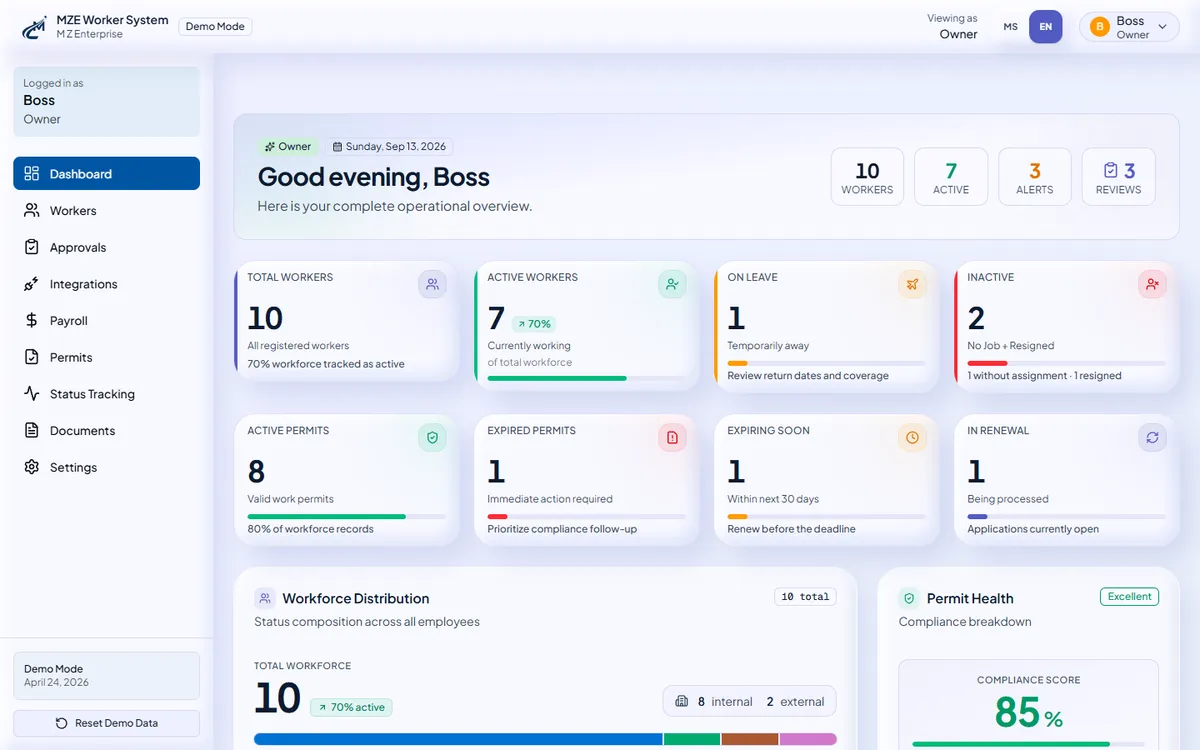Click the Workforce Distribution people icon
The height and width of the screenshot is (750, 1200).
pyautogui.click(x=265, y=598)
